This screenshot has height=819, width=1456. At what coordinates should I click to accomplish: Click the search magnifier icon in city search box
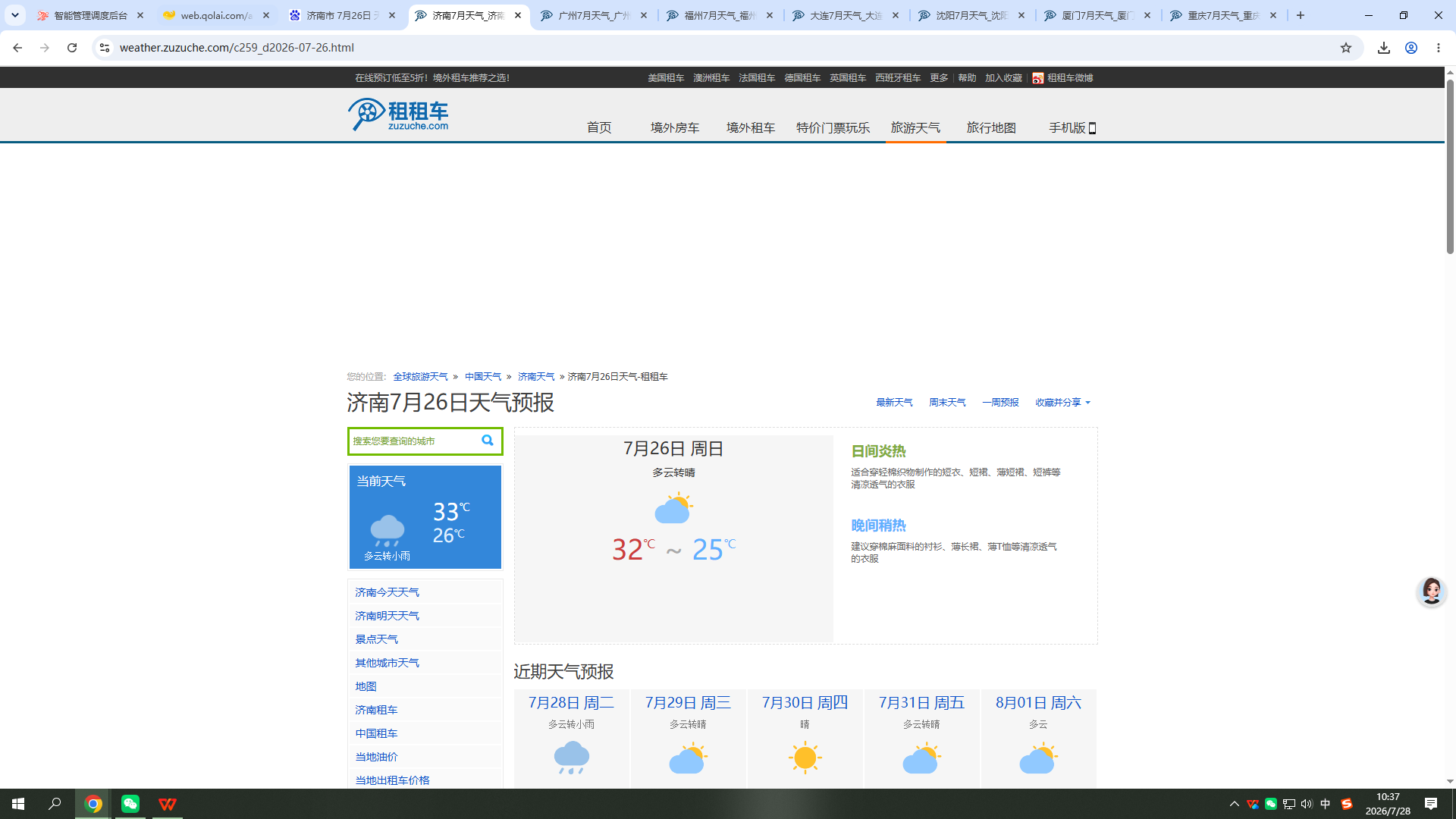click(x=488, y=441)
